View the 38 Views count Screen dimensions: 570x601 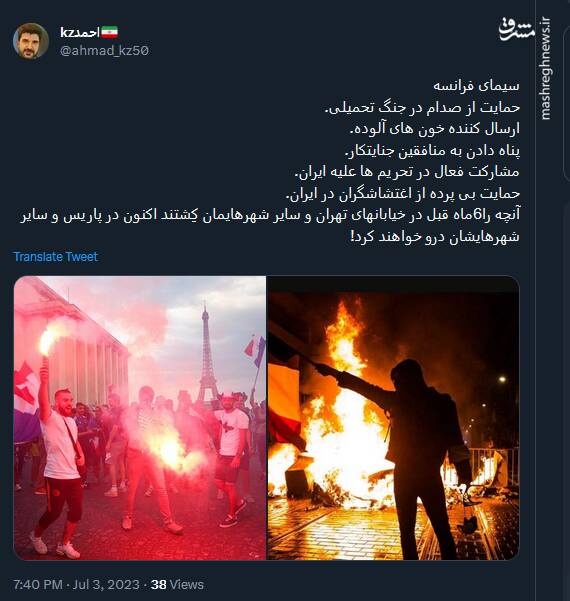click(177, 585)
